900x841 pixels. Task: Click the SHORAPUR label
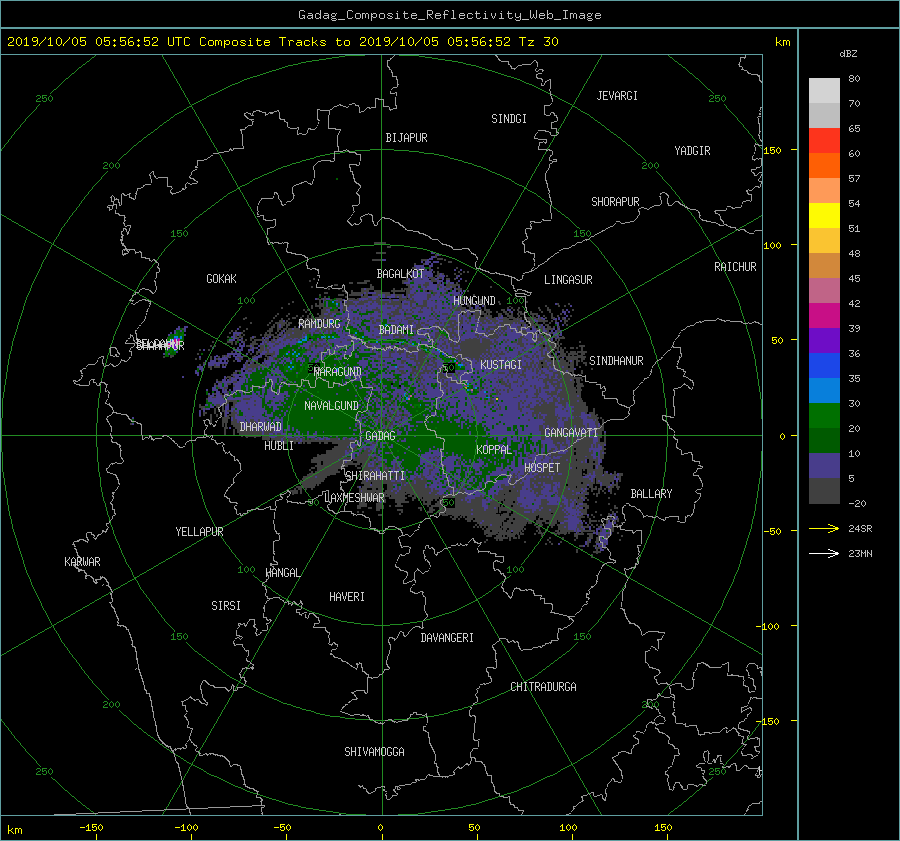click(x=615, y=202)
